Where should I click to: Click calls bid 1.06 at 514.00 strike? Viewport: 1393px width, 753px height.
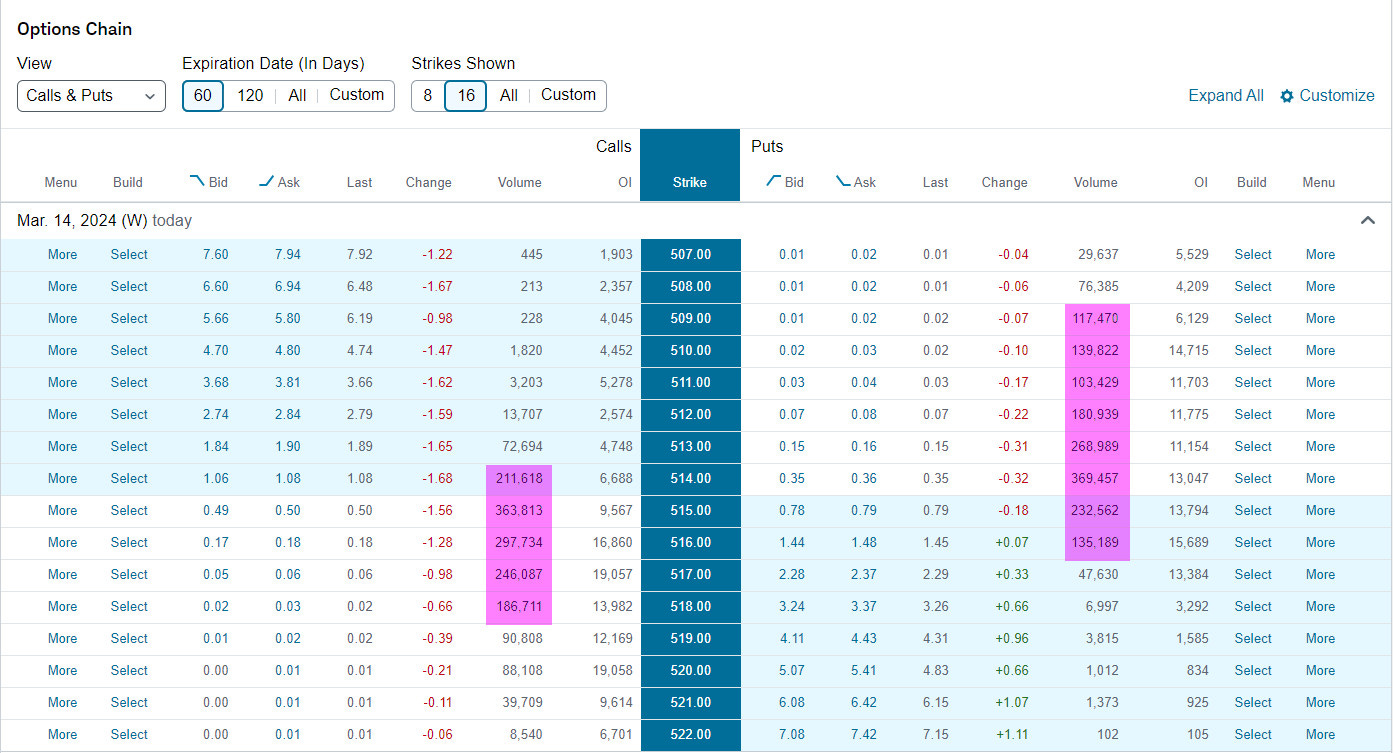tap(215, 479)
